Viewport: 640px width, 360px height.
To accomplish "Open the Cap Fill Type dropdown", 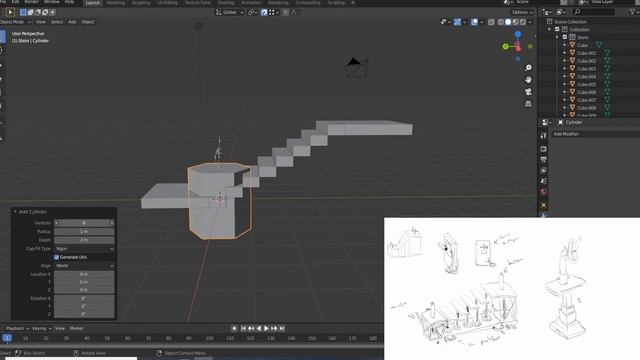I will coord(84,249).
